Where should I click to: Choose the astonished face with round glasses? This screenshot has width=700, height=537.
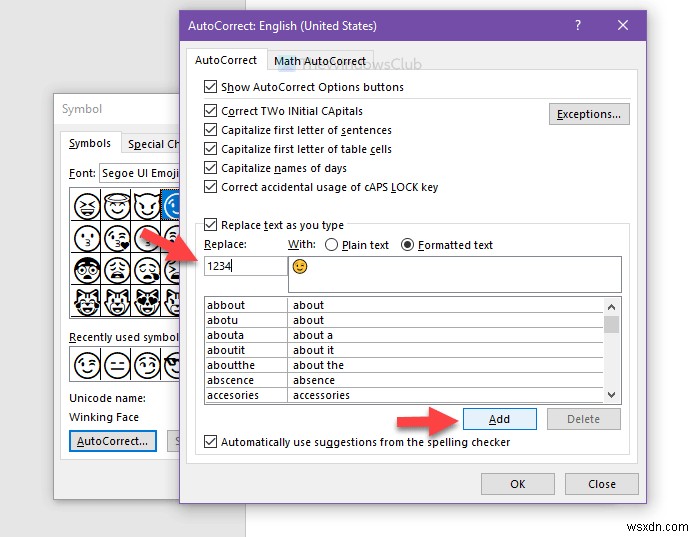pyautogui.click(x=87, y=270)
